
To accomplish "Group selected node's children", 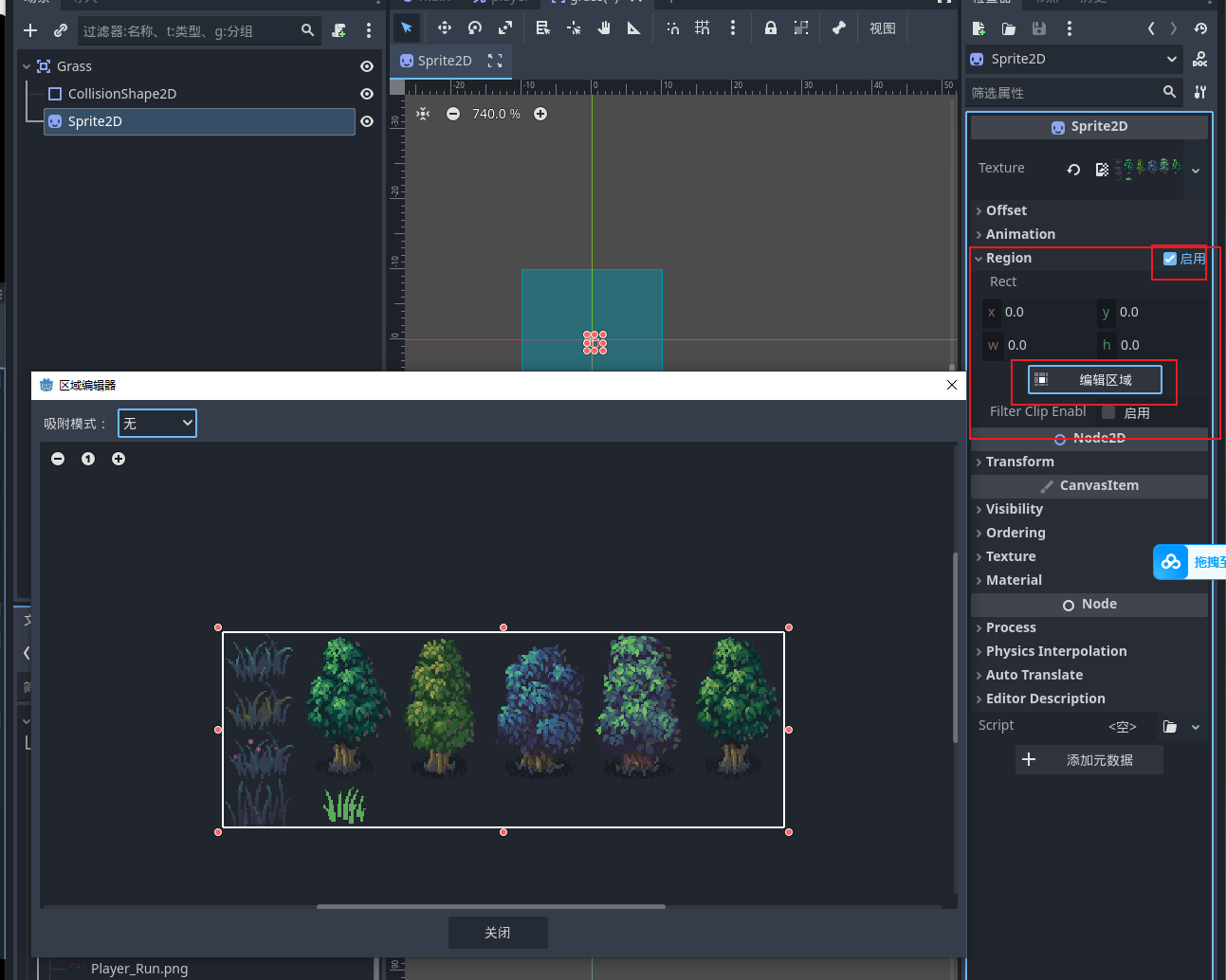I will click(x=801, y=27).
